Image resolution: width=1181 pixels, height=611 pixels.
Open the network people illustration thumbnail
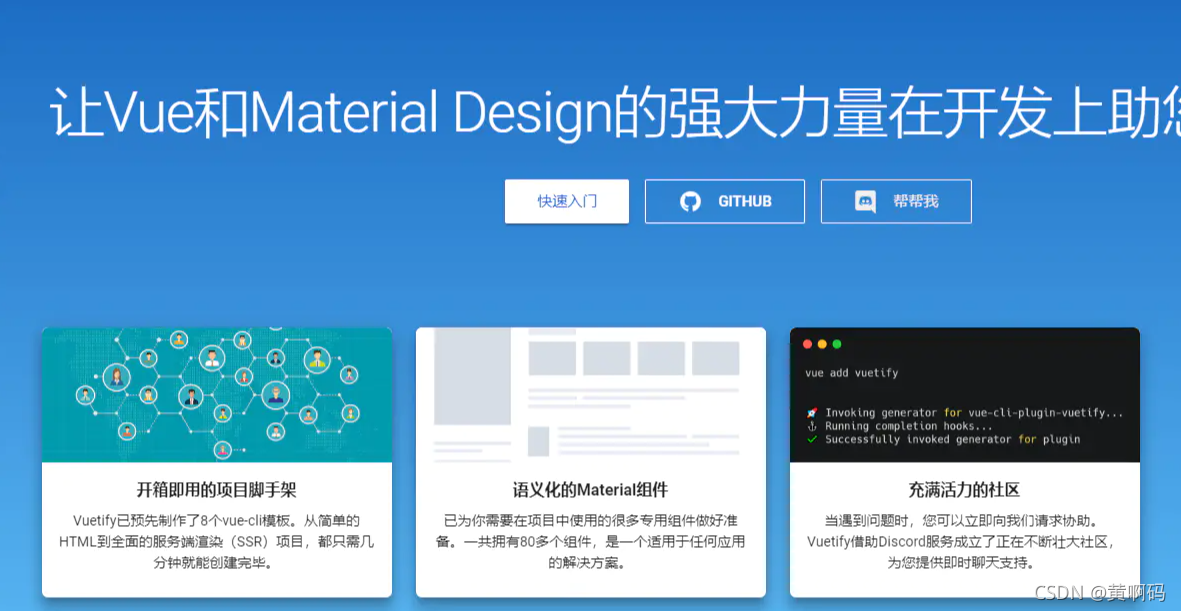(x=217, y=395)
